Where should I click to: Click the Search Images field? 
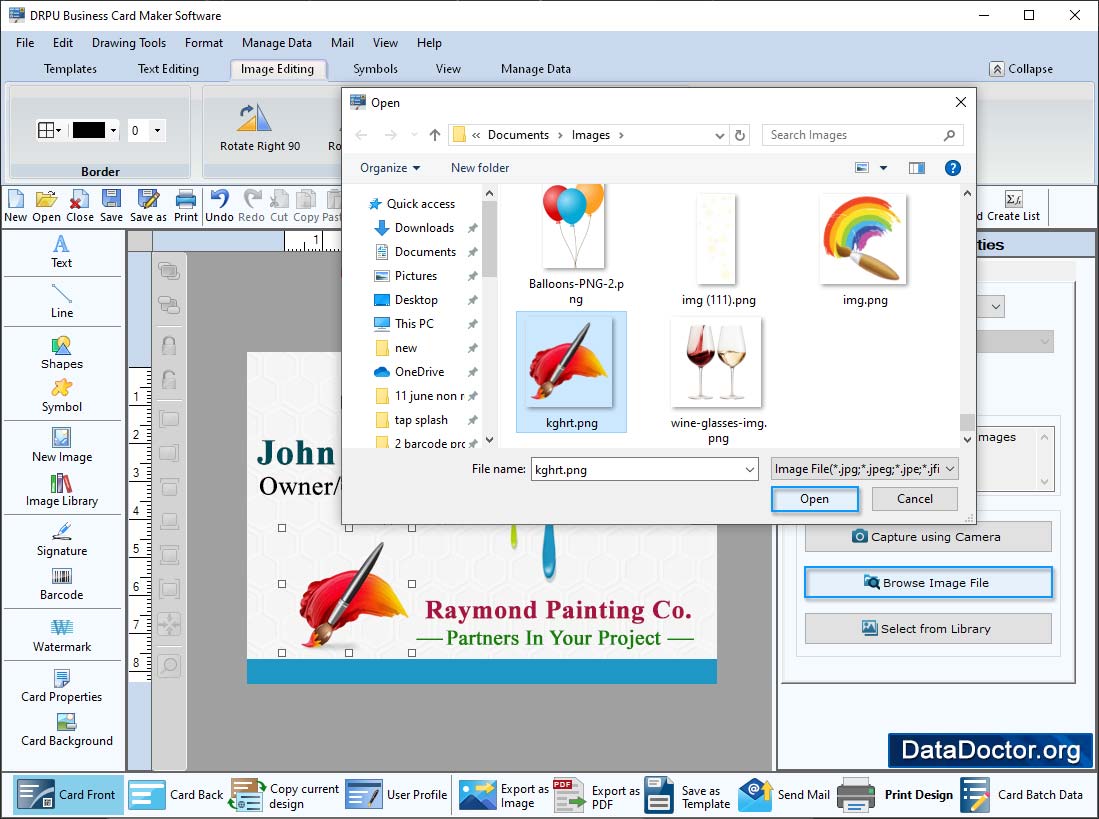click(x=862, y=135)
